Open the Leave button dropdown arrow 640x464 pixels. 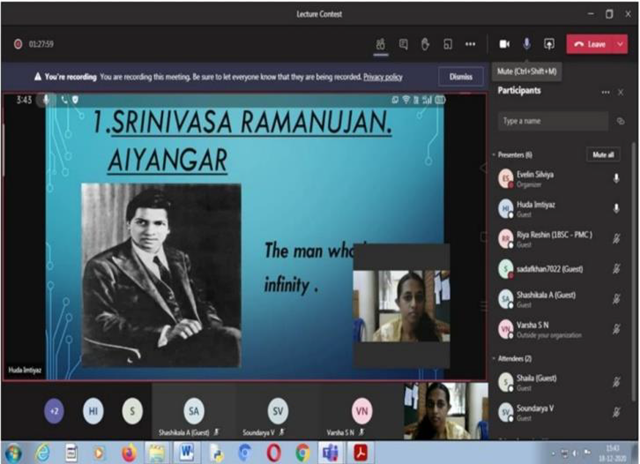620,44
